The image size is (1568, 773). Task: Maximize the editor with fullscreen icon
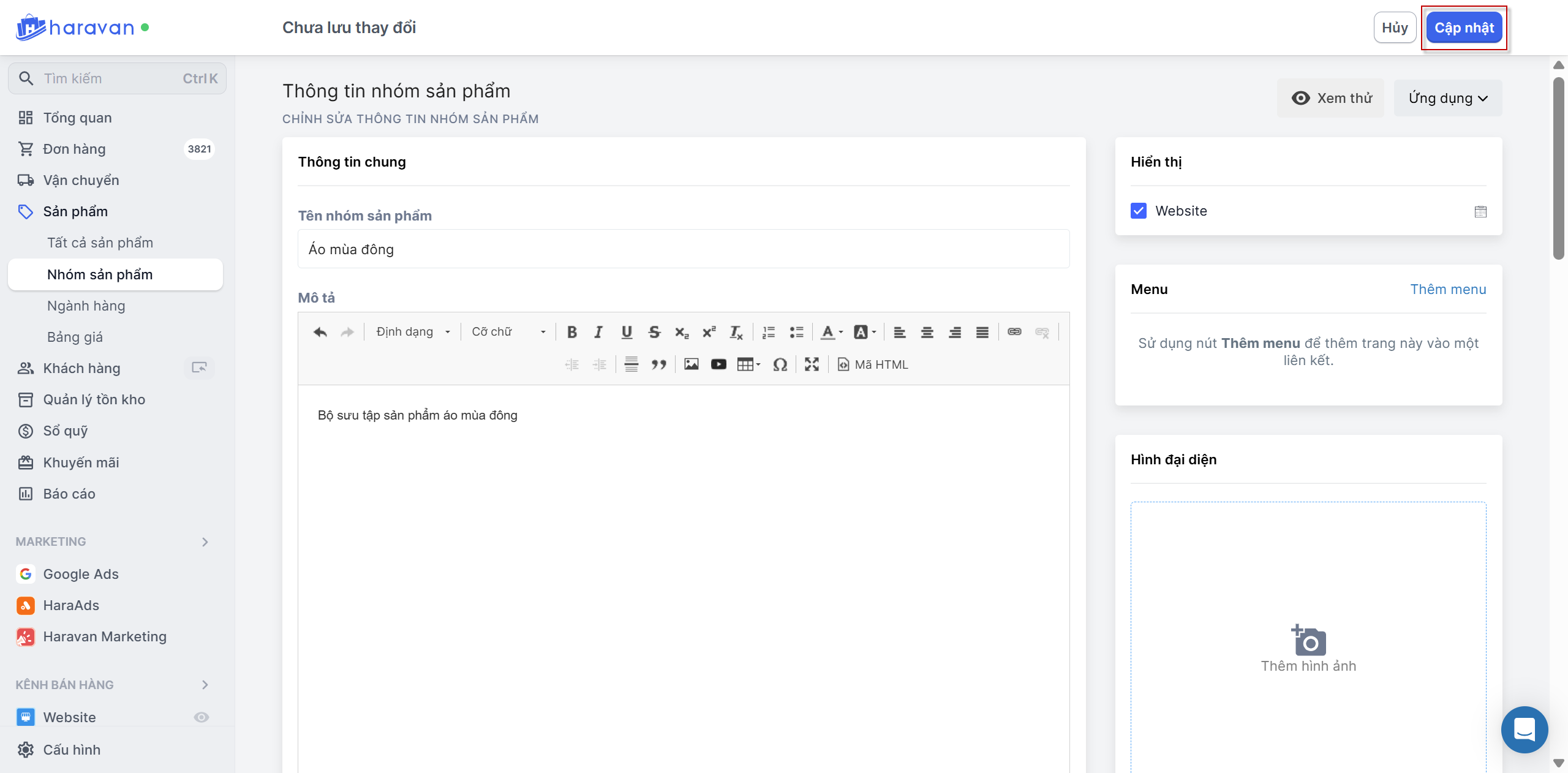coord(812,364)
